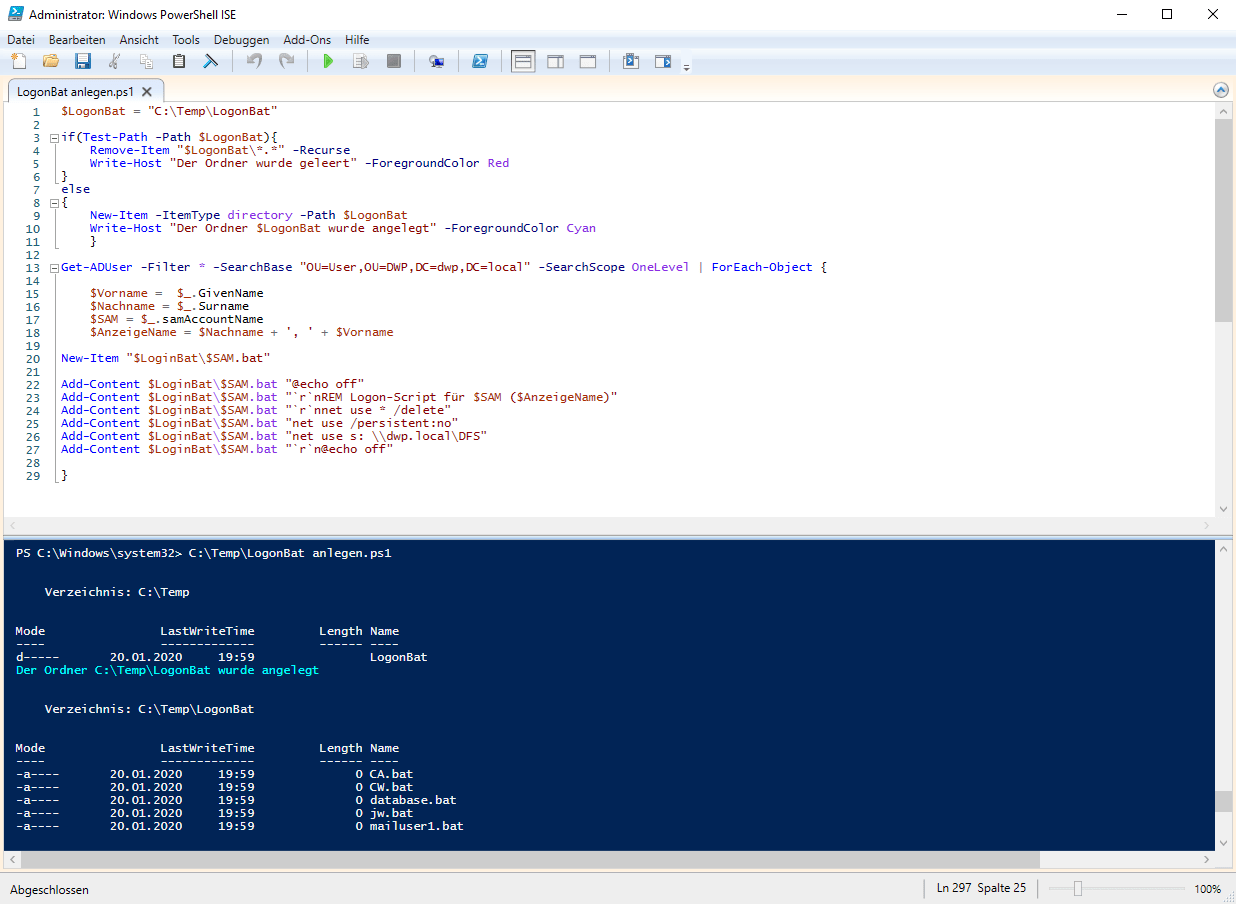The height and width of the screenshot is (904, 1236).
Task: Click the console horizontal scrollbar
Action: click(x=530, y=860)
